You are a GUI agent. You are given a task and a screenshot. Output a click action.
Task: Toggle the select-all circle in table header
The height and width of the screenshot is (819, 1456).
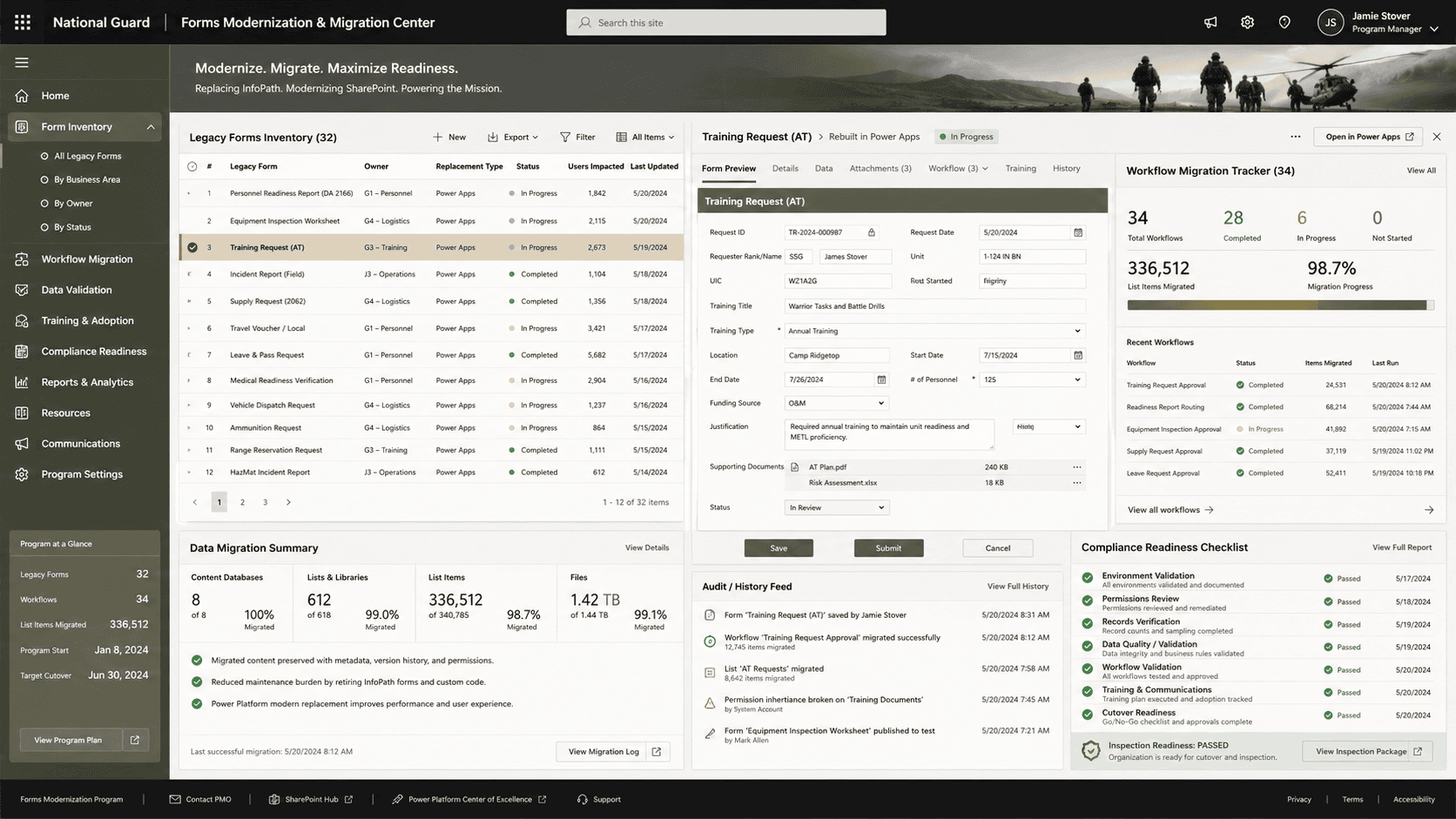[x=192, y=166]
